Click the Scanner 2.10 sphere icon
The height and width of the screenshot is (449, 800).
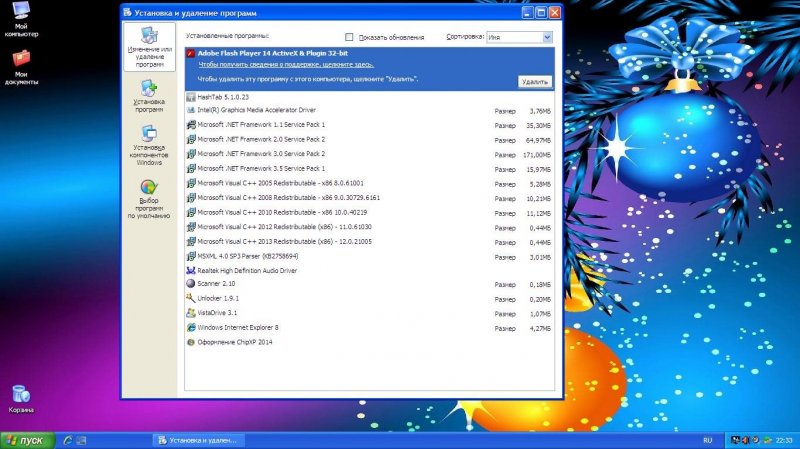coord(191,284)
